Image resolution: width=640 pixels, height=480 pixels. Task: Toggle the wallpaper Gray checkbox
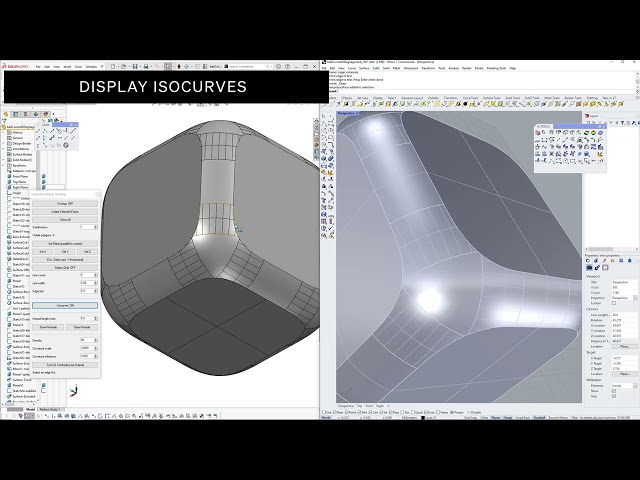point(614,396)
